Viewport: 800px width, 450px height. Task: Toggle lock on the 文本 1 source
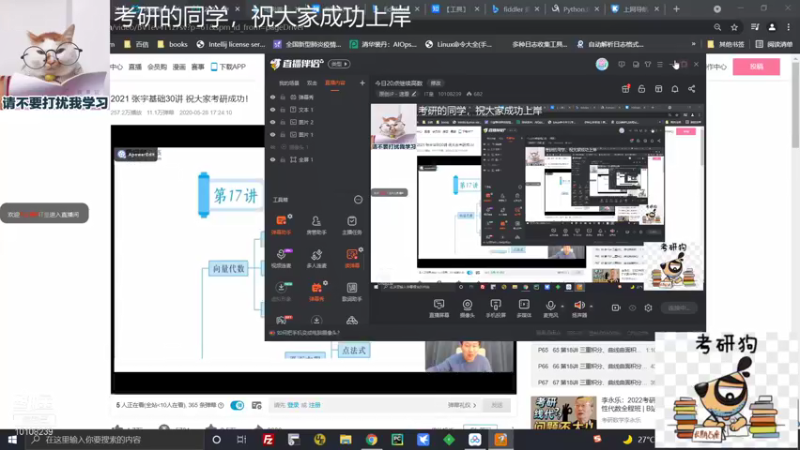(x=283, y=110)
